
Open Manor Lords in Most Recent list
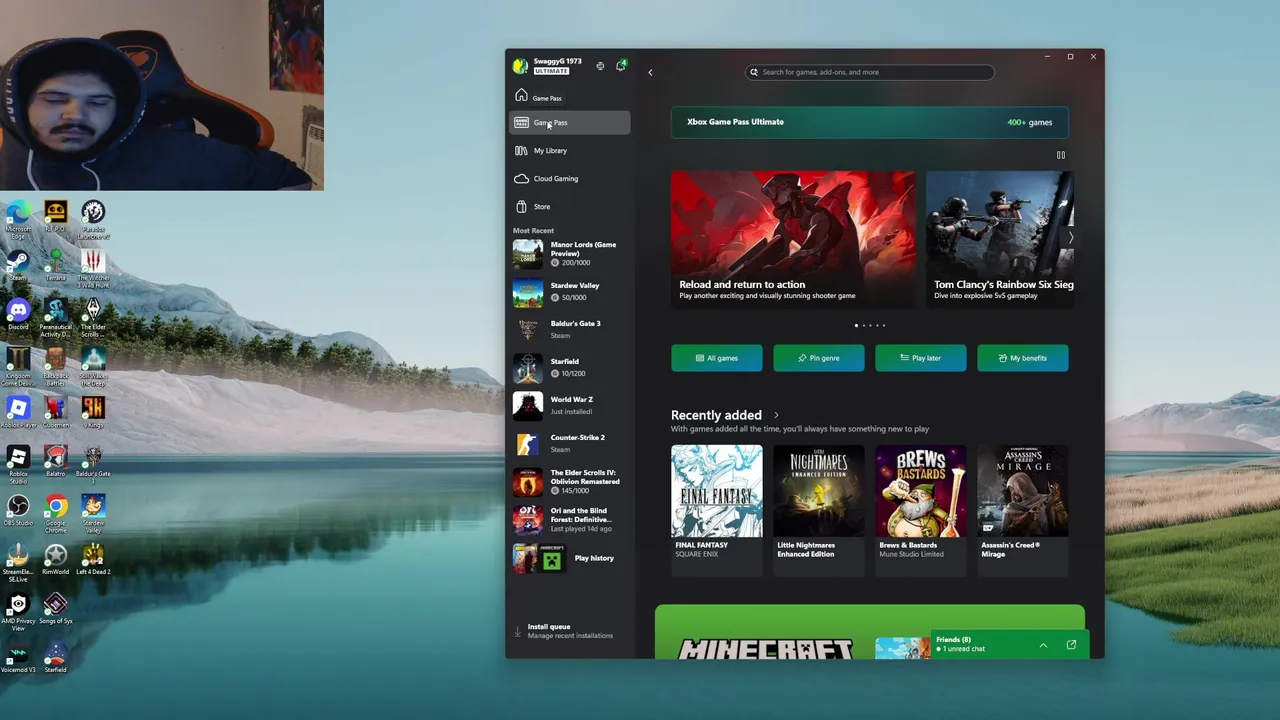point(570,254)
